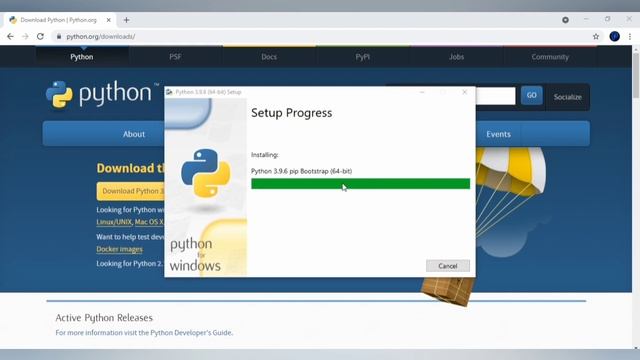Open the Docs top navigation tab
The height and width of the screenshot is (360, 640).
269,57
